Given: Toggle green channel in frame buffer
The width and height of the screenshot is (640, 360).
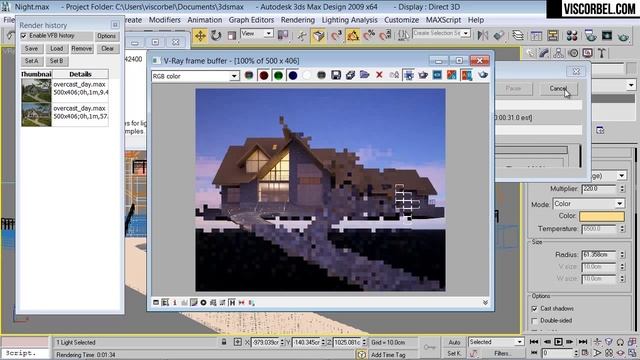Looking at the screenshot, I should [x=278, y=75].
